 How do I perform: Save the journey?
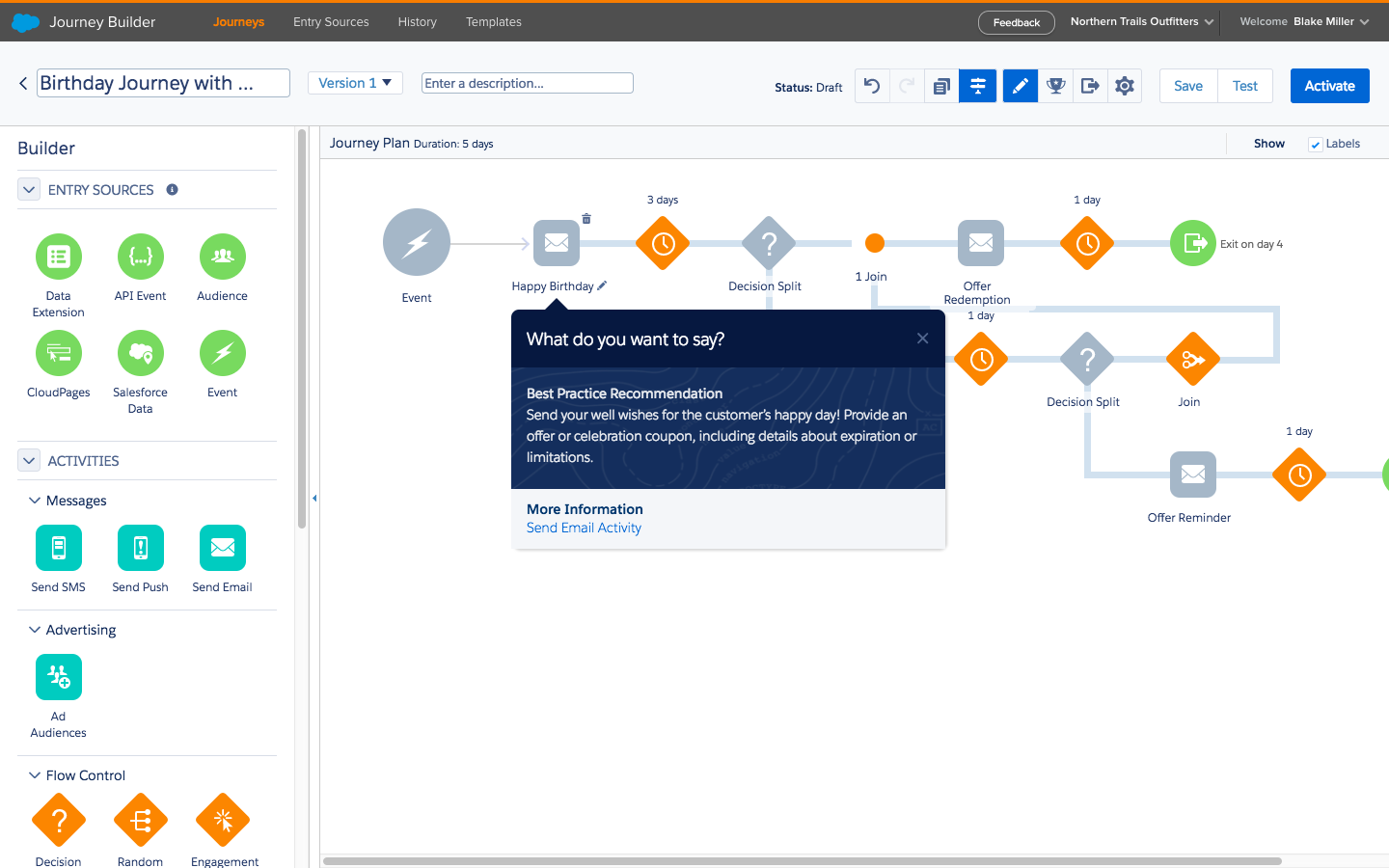coord(1188,86)
